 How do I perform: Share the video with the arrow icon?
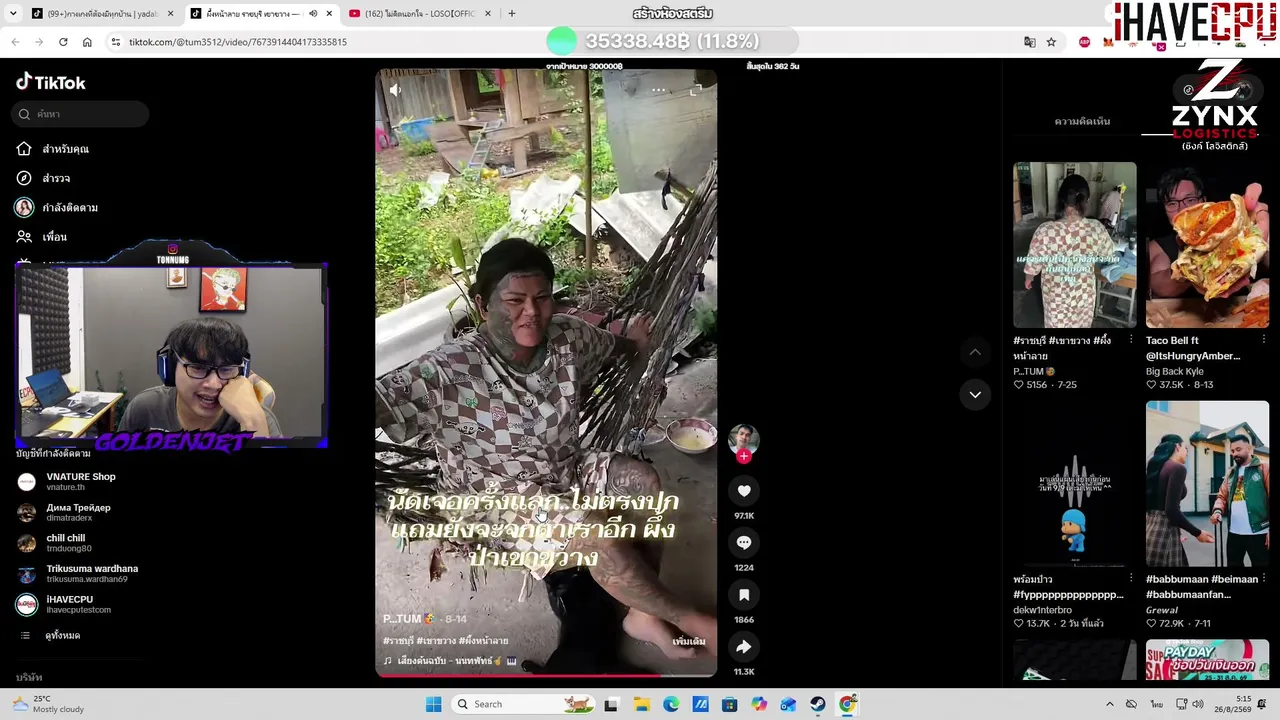[744, 647]
